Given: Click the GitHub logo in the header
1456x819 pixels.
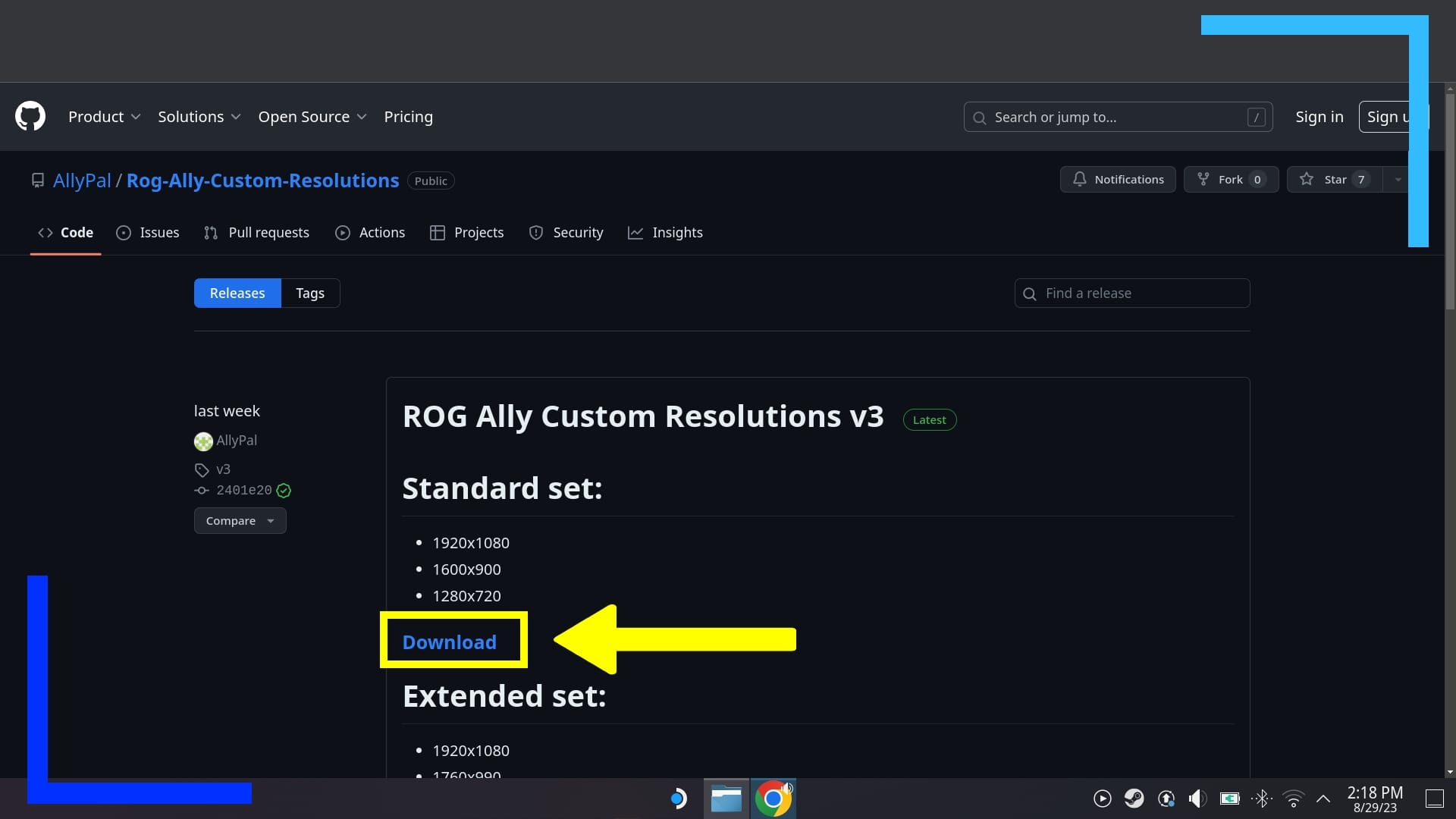Looking at the screenshot, I should 30,116.
